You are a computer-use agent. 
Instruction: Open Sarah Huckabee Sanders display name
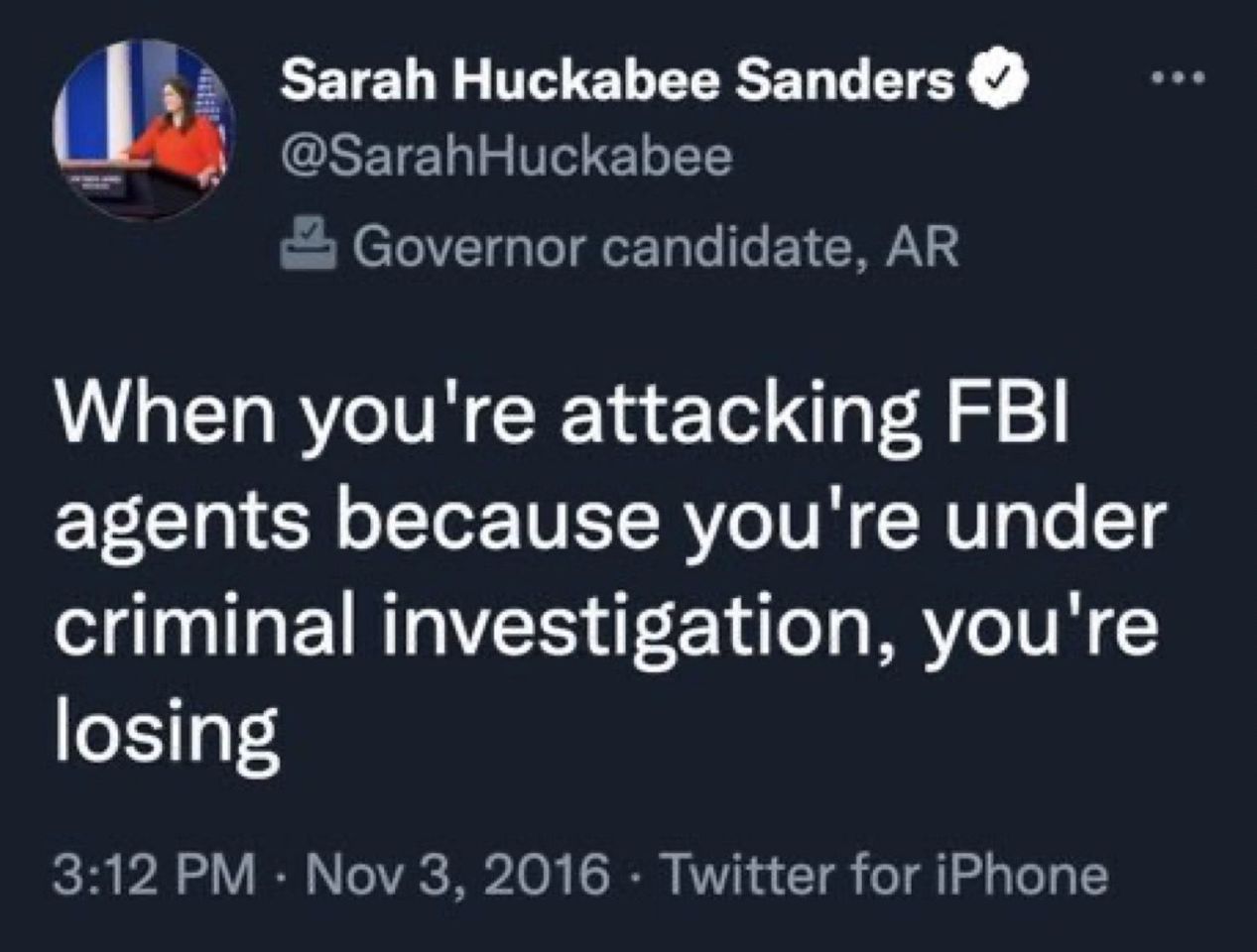(616, 81)
